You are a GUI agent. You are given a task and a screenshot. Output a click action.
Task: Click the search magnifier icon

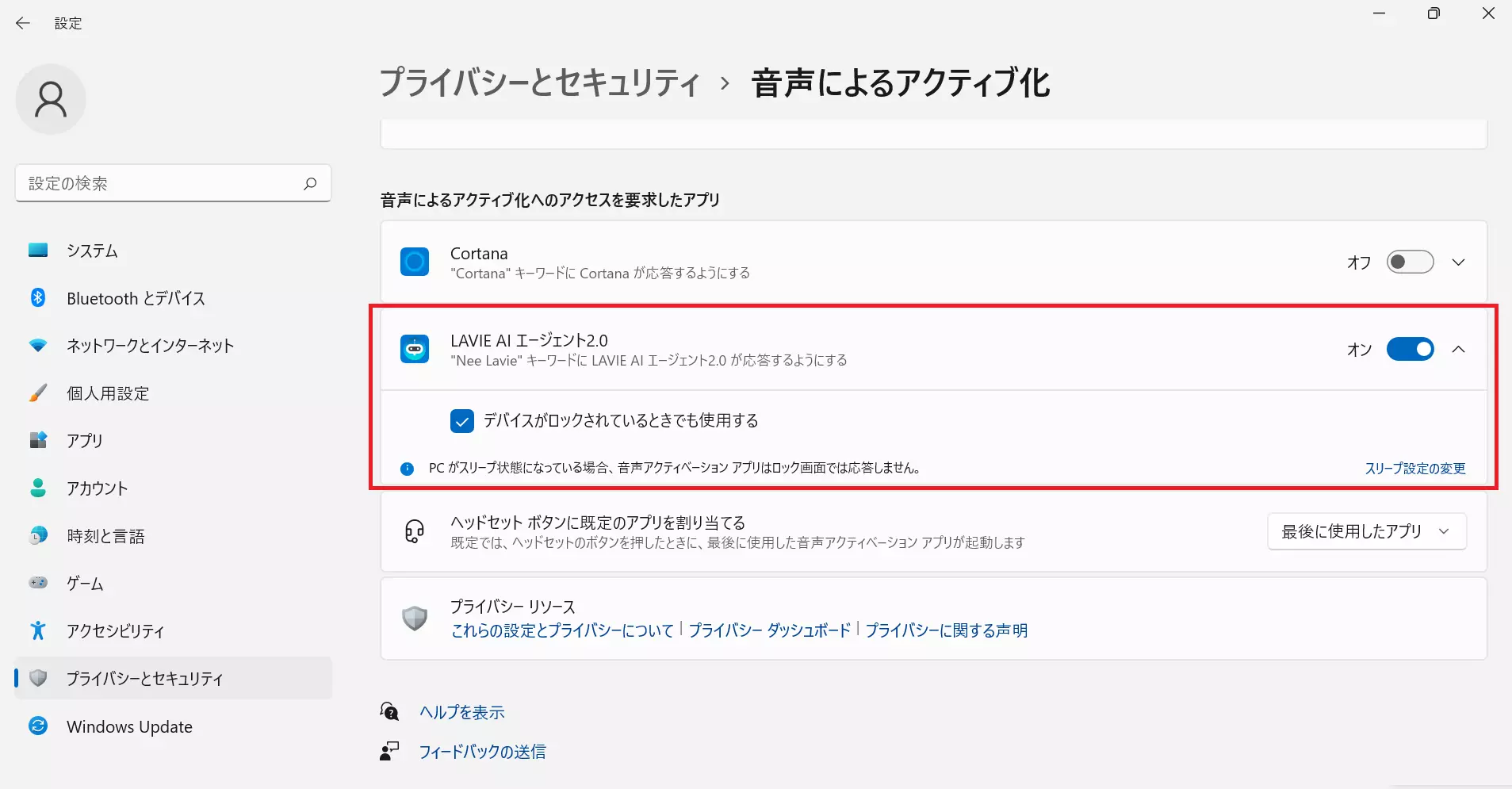tap(310, 183)
